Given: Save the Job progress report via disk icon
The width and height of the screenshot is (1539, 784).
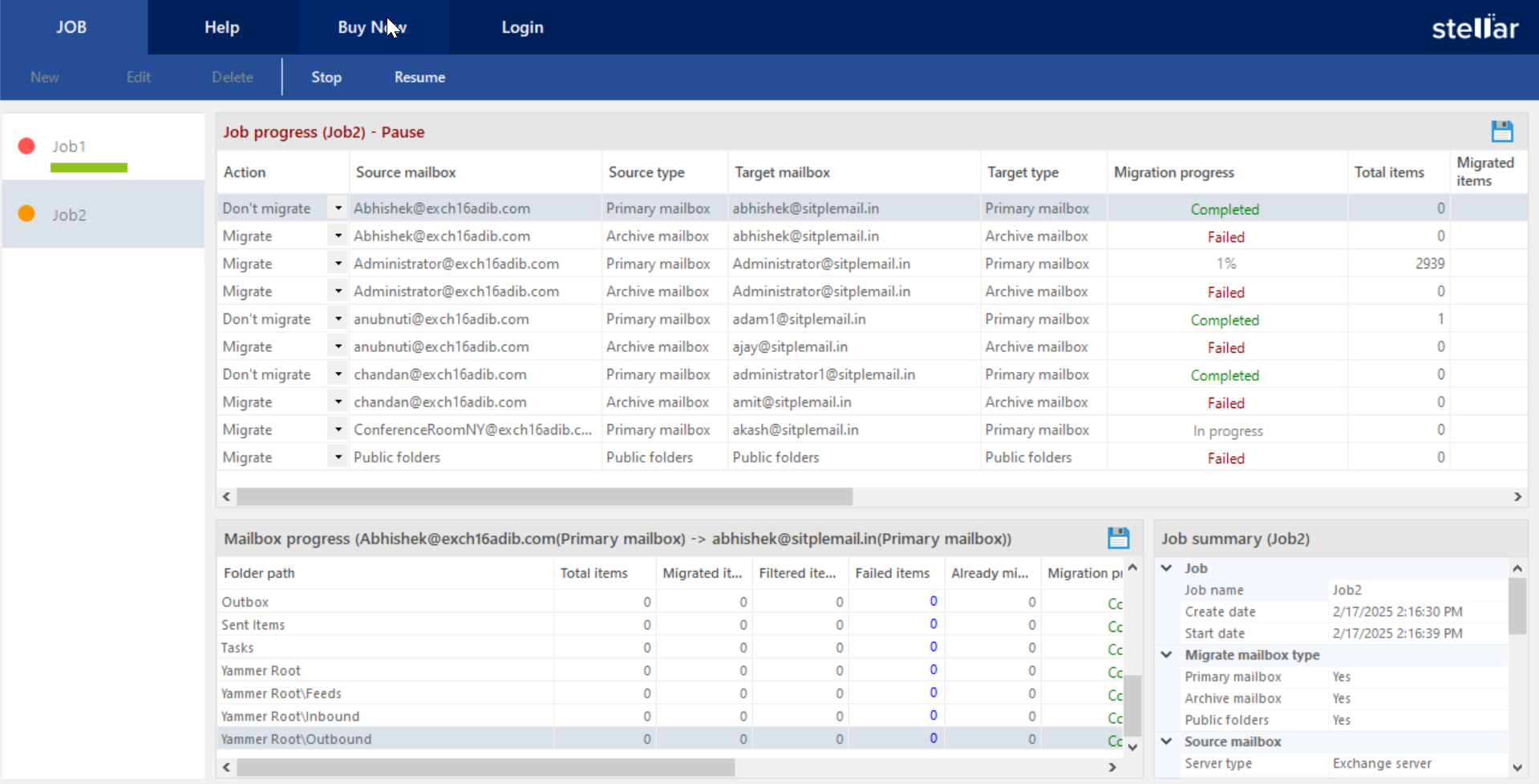Looking at the screenshot, I should coord(1501,131).
